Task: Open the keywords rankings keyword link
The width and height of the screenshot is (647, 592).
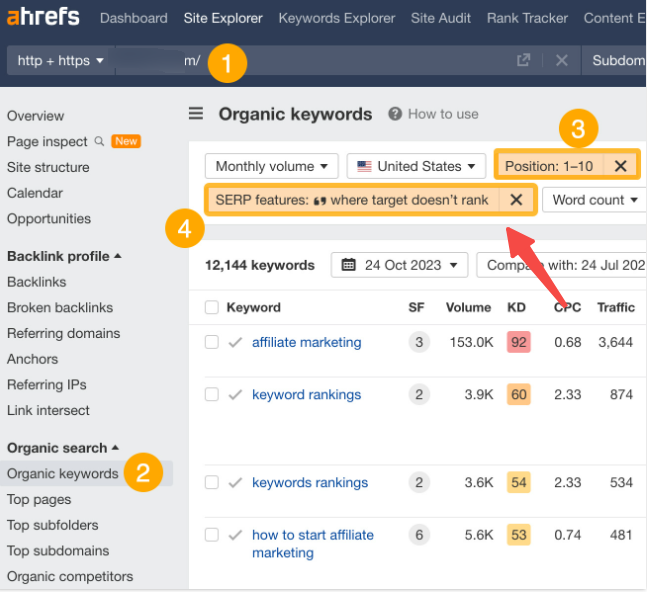Action: pos(310,482)
